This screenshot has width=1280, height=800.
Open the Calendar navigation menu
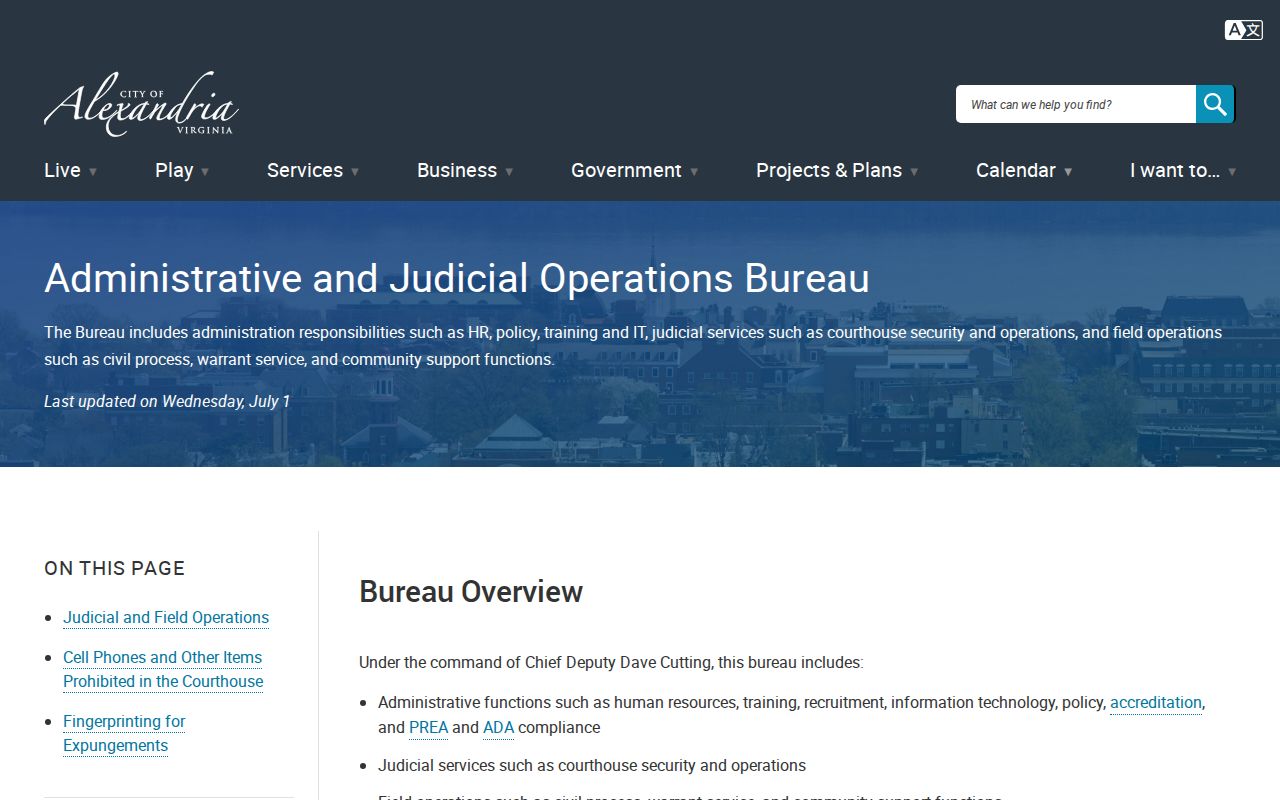1016,170
